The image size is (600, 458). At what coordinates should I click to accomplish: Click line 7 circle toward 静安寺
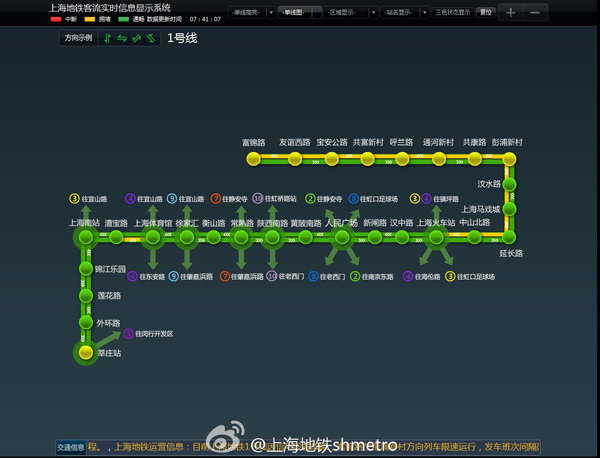click(216, 199)
